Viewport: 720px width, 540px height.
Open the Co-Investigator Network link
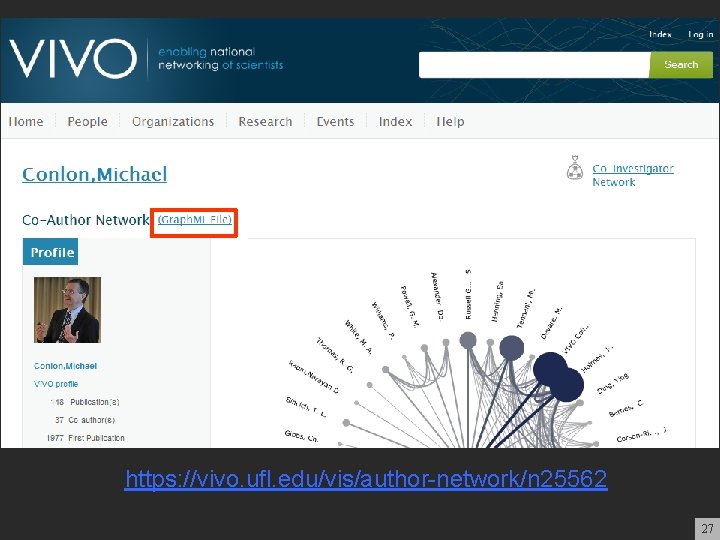coord(633,175)
